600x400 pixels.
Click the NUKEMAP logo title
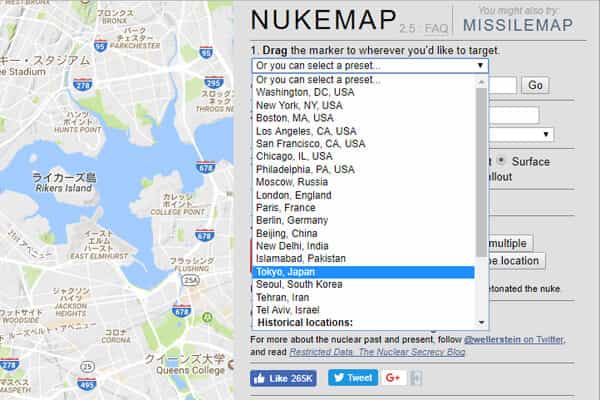pyautogui.click(x=310, y=21)
